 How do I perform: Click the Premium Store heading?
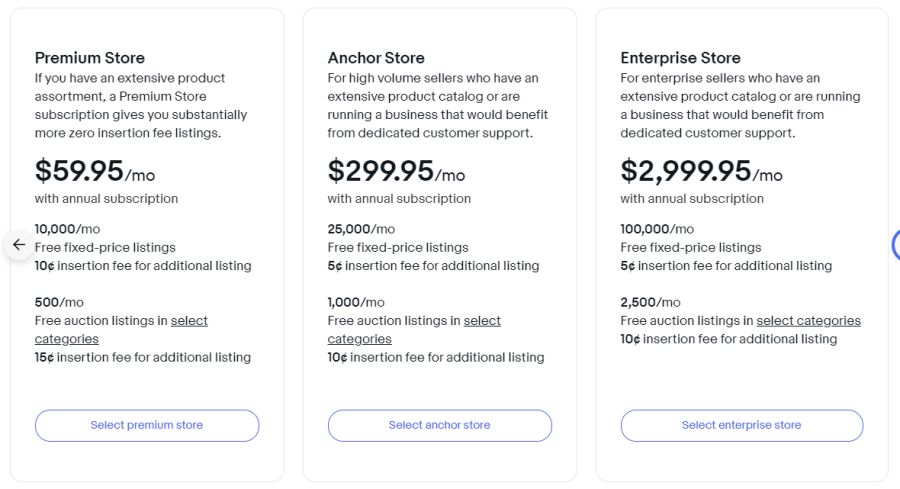tap(90, 58)
